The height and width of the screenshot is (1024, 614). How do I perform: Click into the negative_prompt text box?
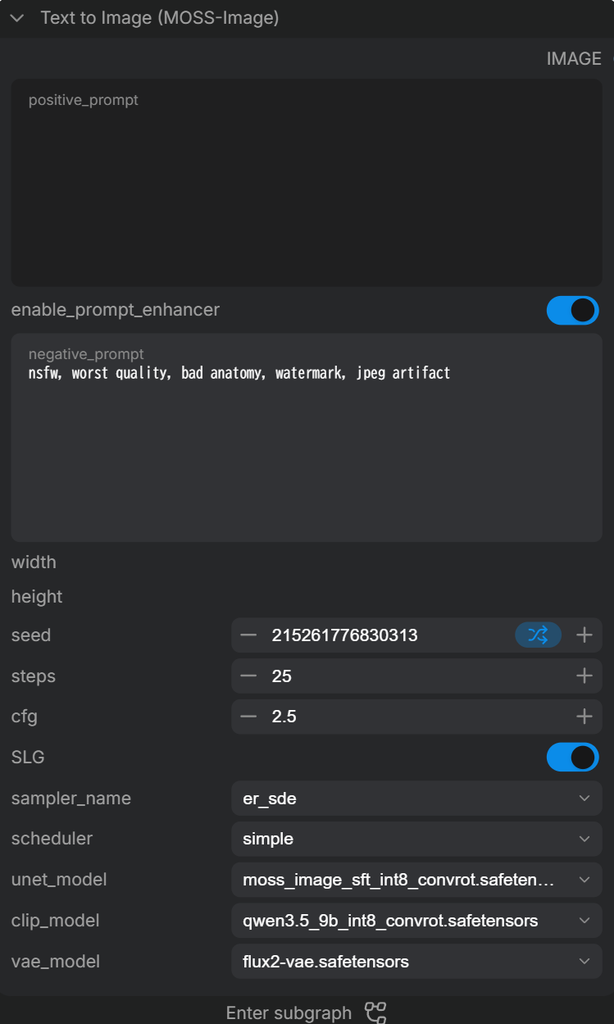point(306,438)
